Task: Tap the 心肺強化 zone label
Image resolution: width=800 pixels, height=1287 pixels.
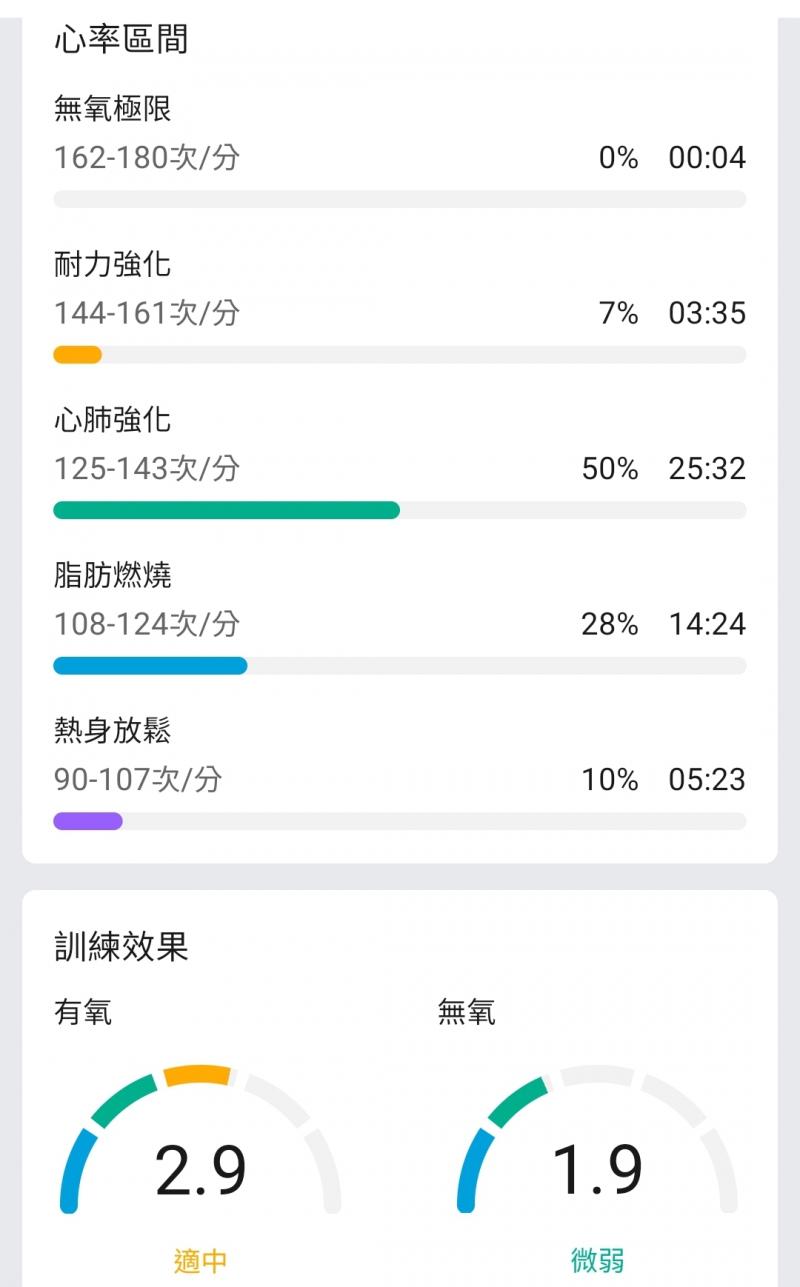Action: point(112,419)
